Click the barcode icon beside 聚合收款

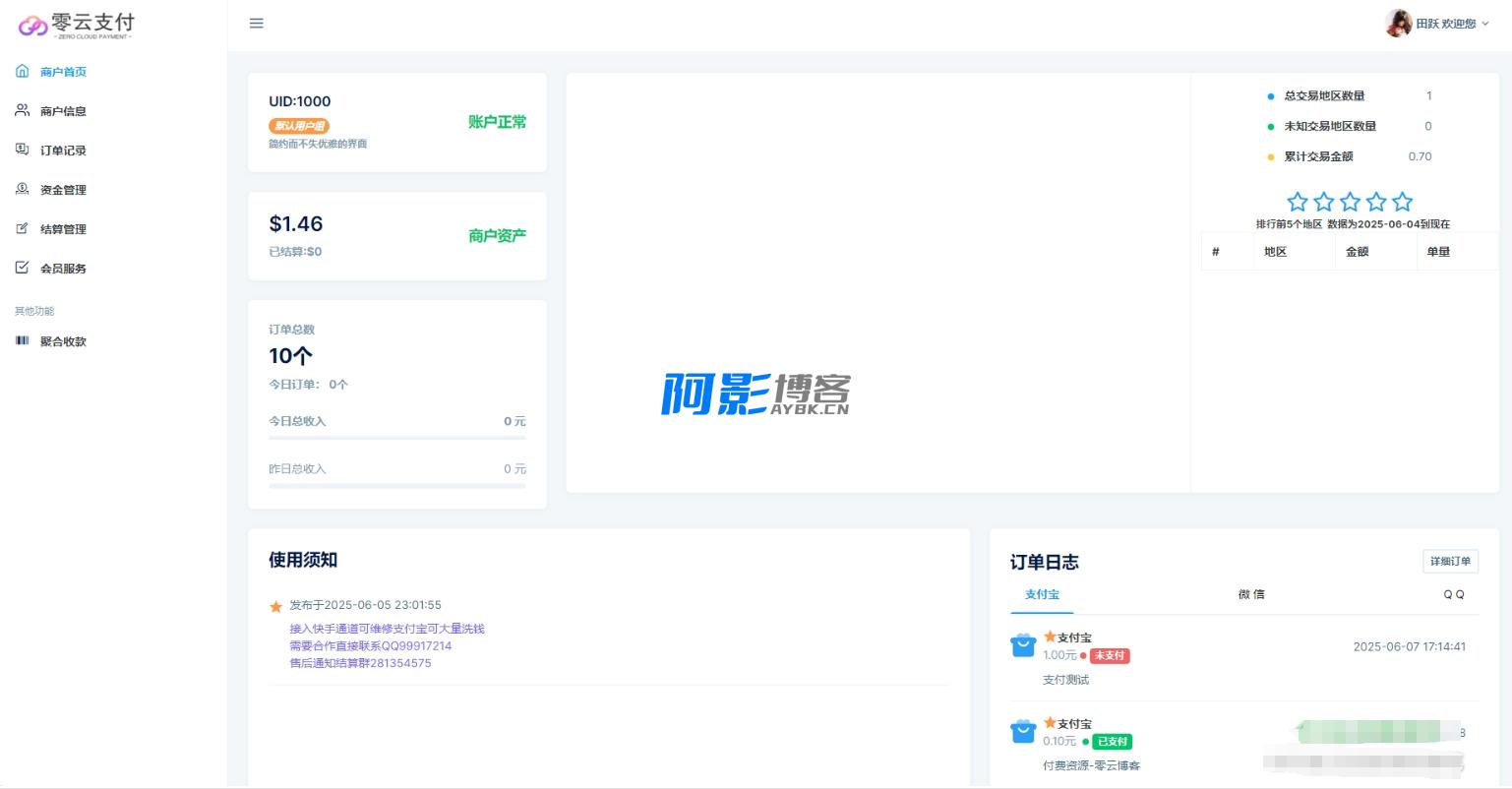click(22, 341)
